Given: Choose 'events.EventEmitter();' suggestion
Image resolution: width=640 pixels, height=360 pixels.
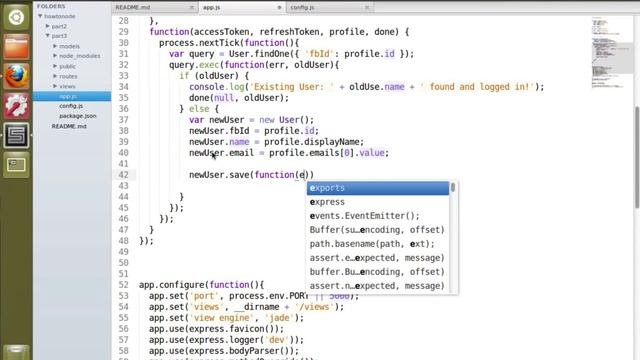Looking at the screenshot, I should [x=378, y=216].
